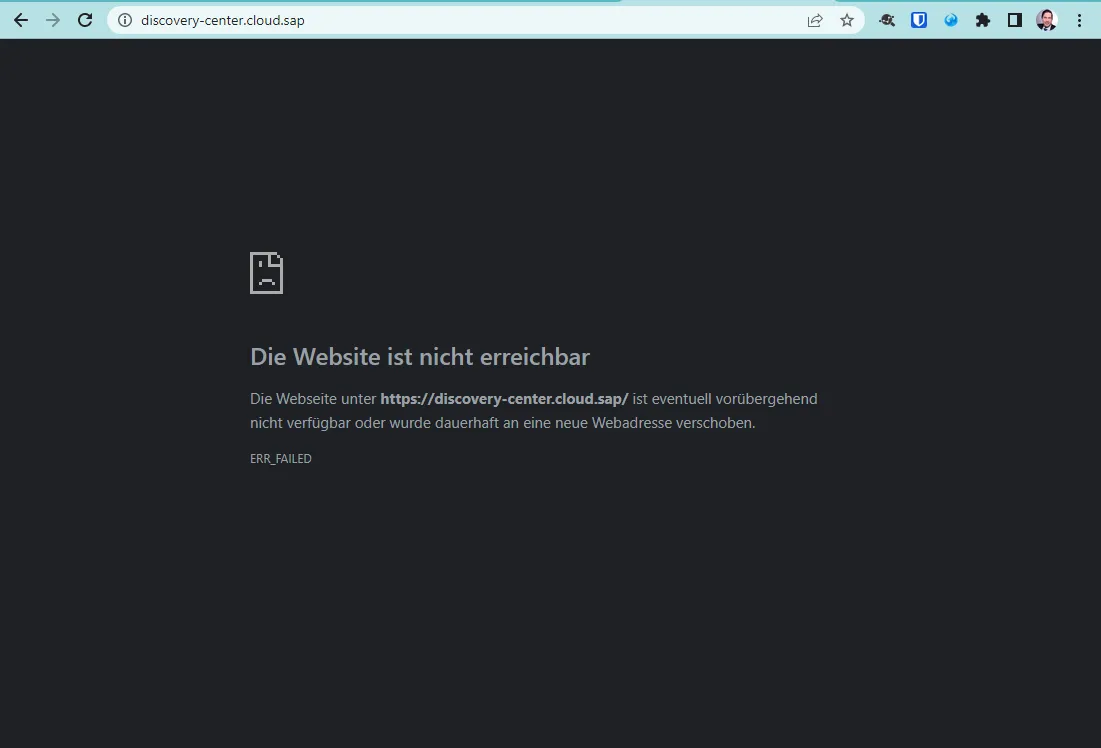Open Chrome's three-dot main menu

coord(1079,20)
